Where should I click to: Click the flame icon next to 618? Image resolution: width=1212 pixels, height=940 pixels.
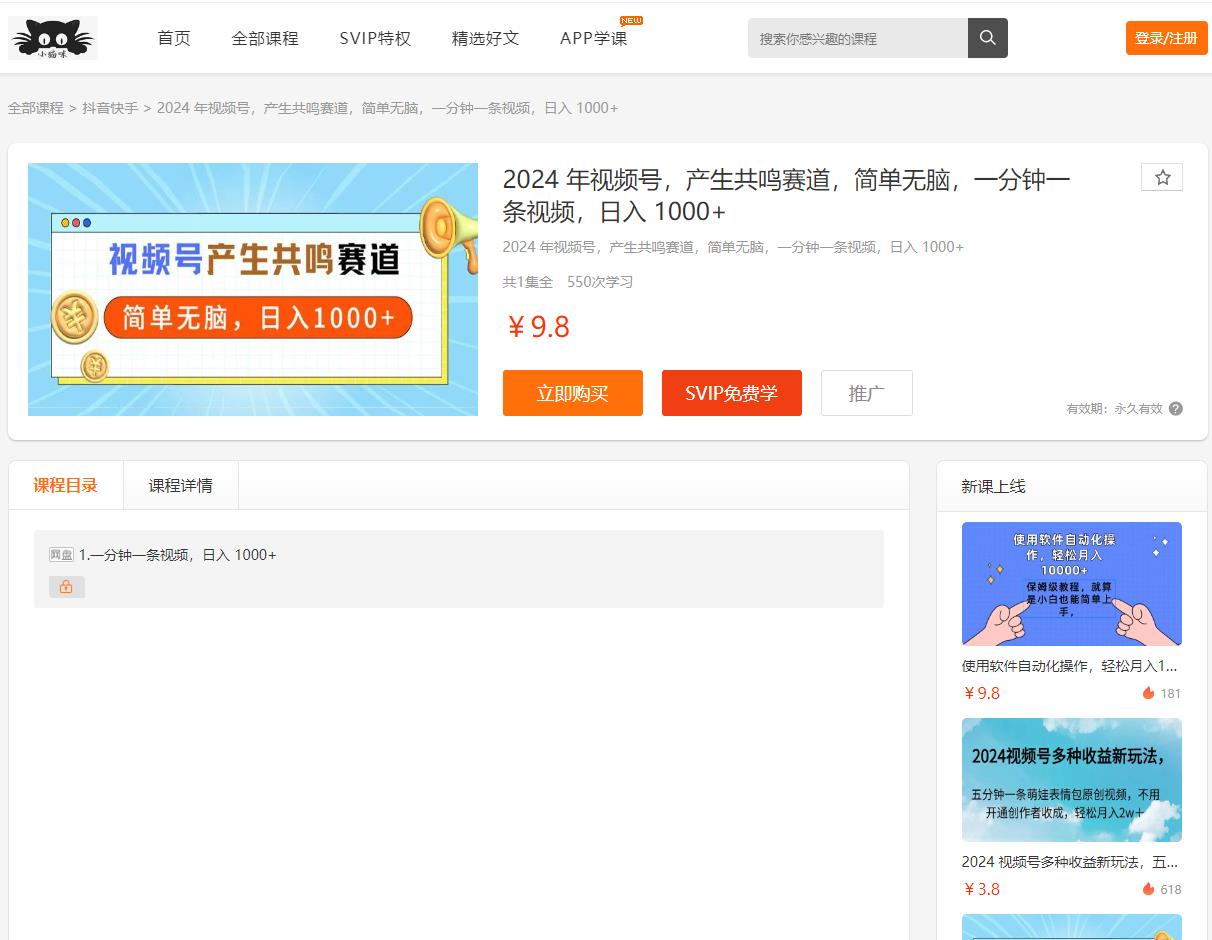(x=1148, y=889)
